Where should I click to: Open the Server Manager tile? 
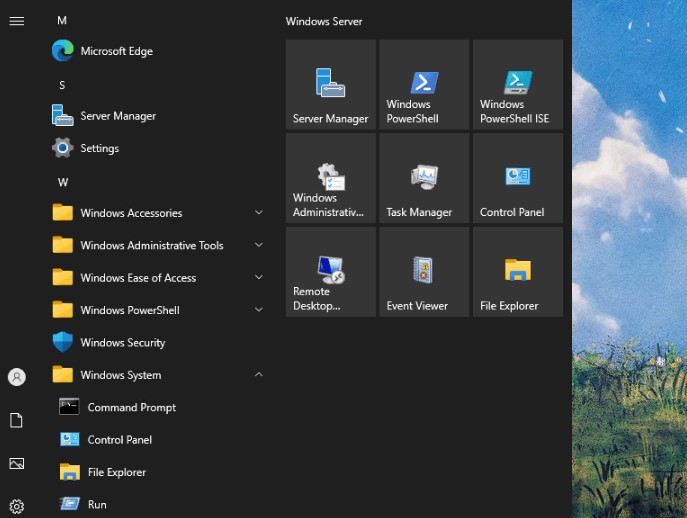coord(330,85)
